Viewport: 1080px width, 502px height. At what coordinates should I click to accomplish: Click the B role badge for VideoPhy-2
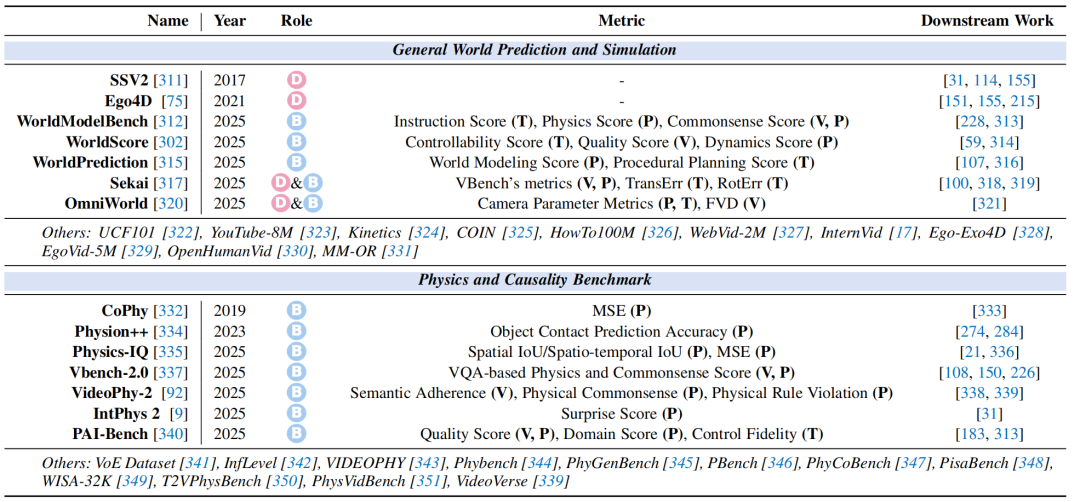point(296,393)
